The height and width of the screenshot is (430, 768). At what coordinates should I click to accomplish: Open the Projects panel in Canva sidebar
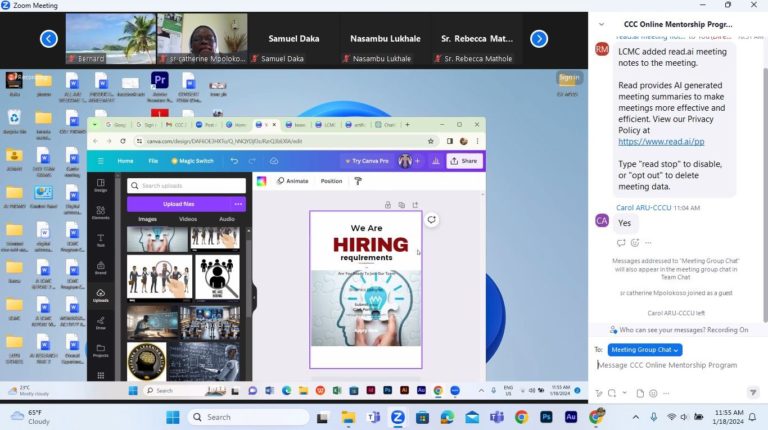tap(101, 351)
